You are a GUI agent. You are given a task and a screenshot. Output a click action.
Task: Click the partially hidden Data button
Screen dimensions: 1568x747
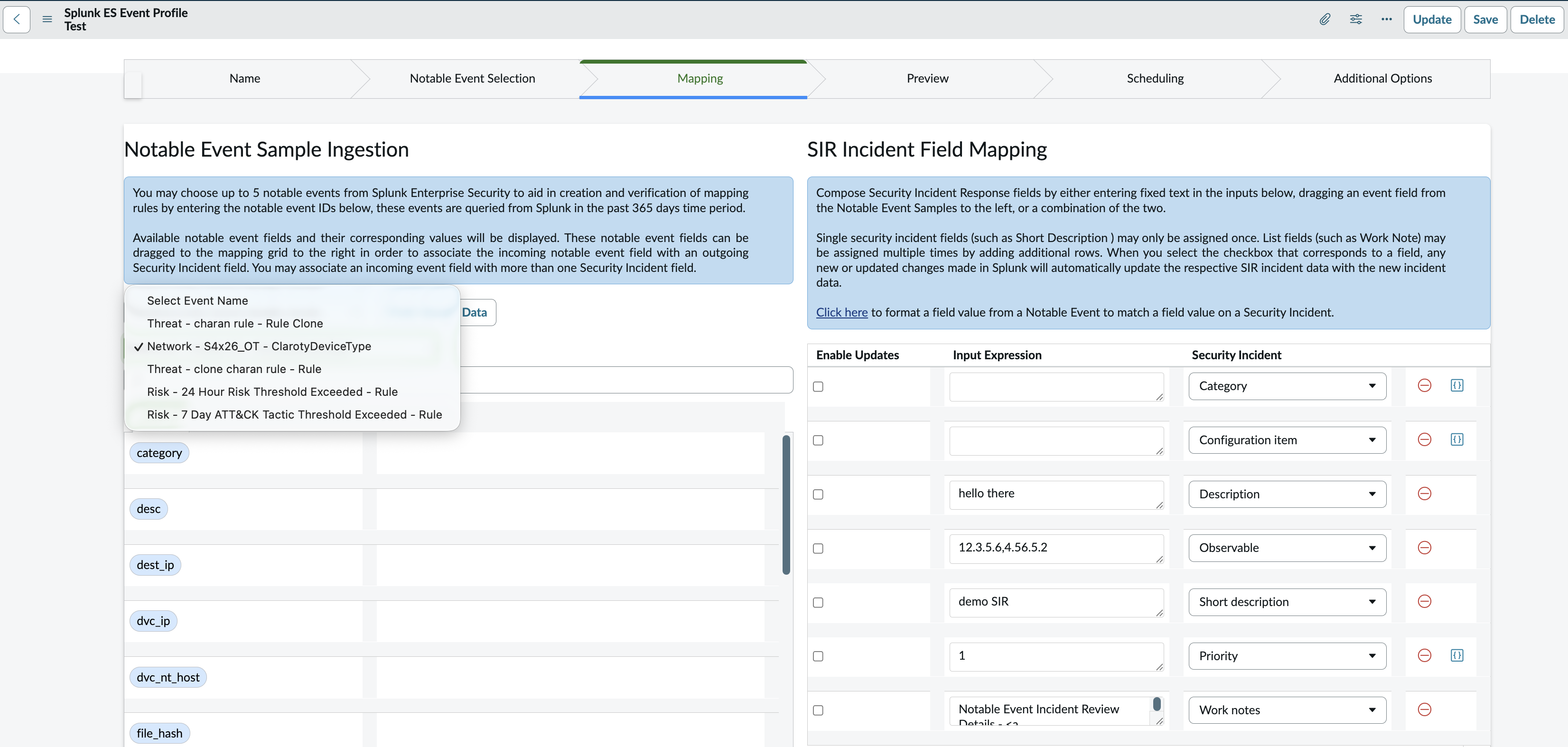pyautogui.click(x=478, y=312)
